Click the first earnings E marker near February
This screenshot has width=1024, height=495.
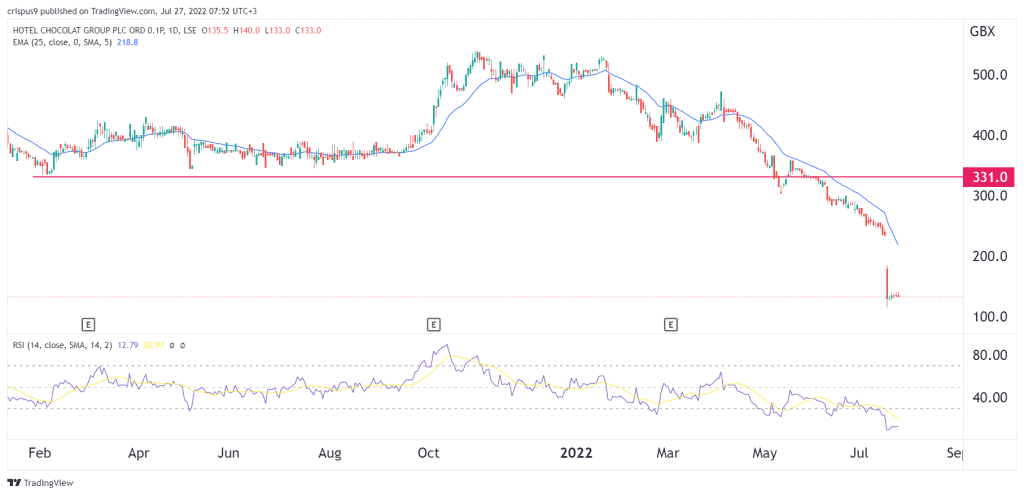(87, 323)
